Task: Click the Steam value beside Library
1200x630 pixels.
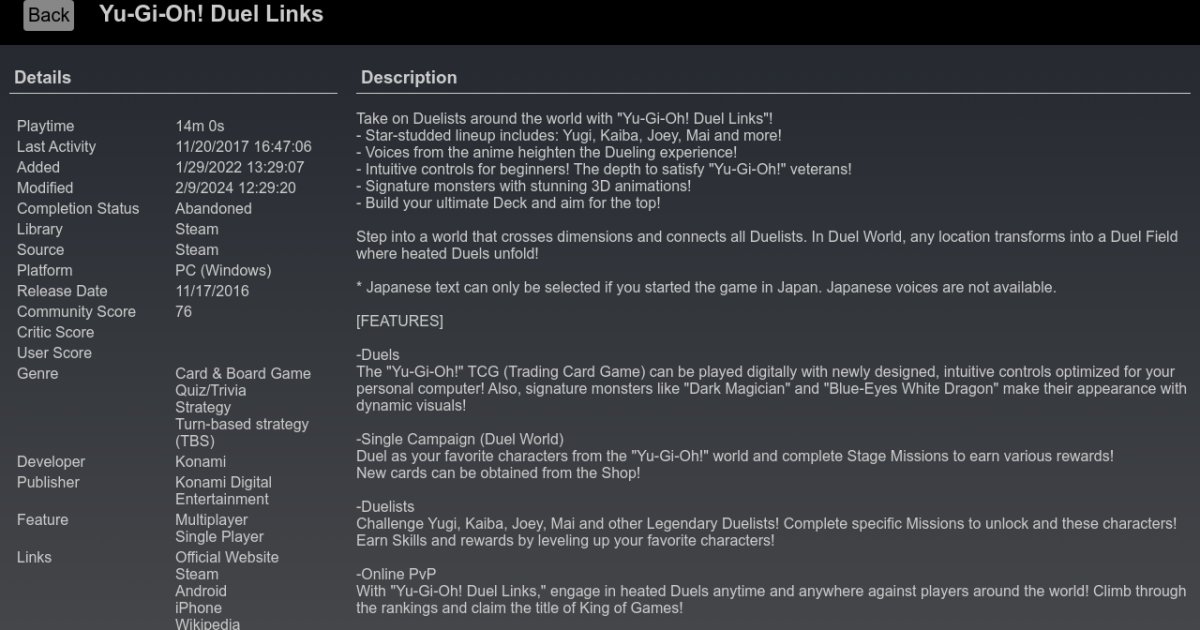Action: click(x=197, y=229)
